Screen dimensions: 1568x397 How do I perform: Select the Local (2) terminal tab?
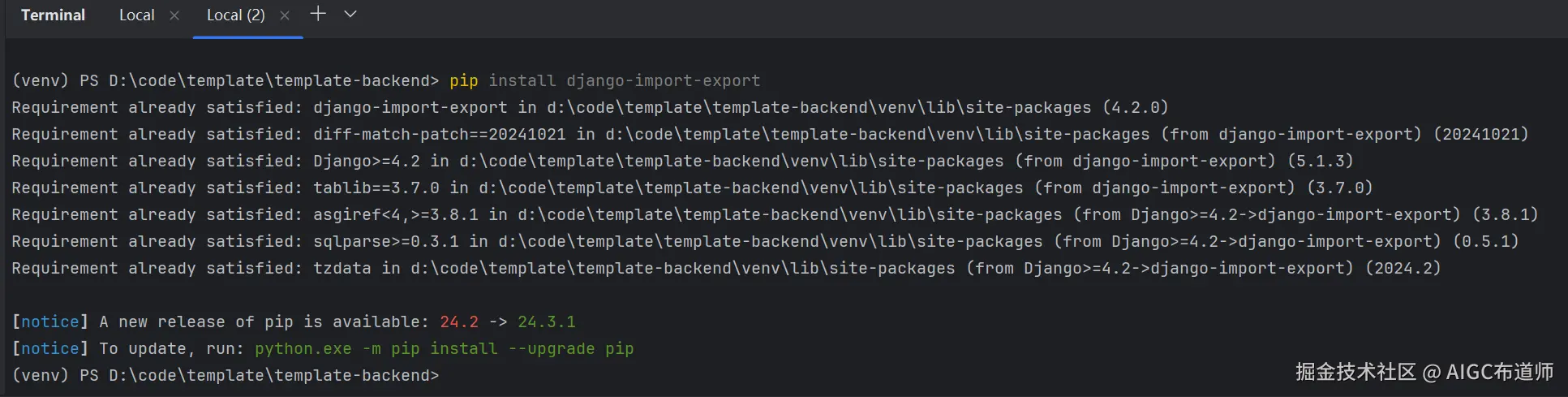(x=235, y=15)
